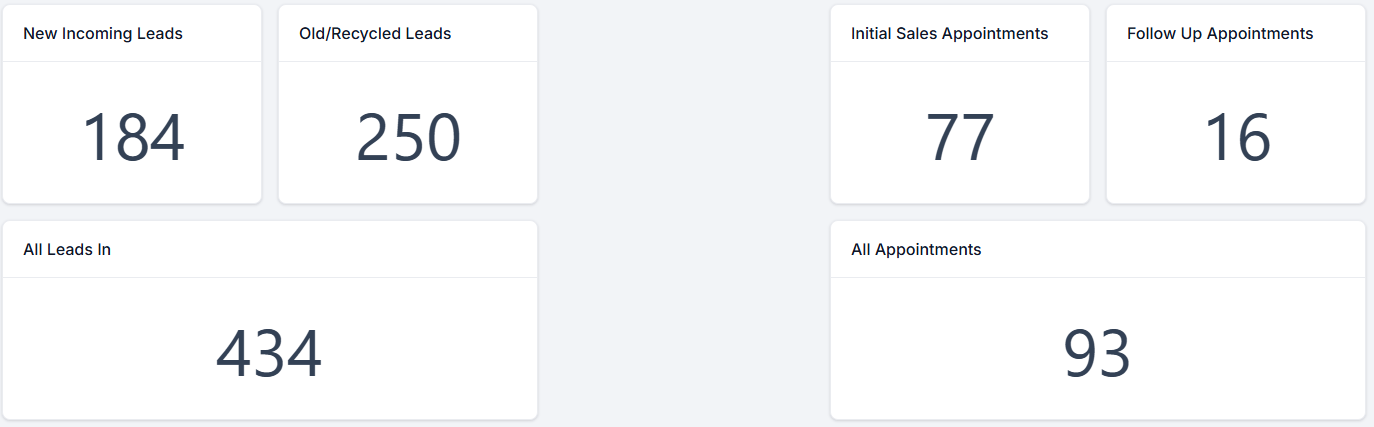Click the All Appointments heading
The image size is (1374, 427).
point(916,250)
